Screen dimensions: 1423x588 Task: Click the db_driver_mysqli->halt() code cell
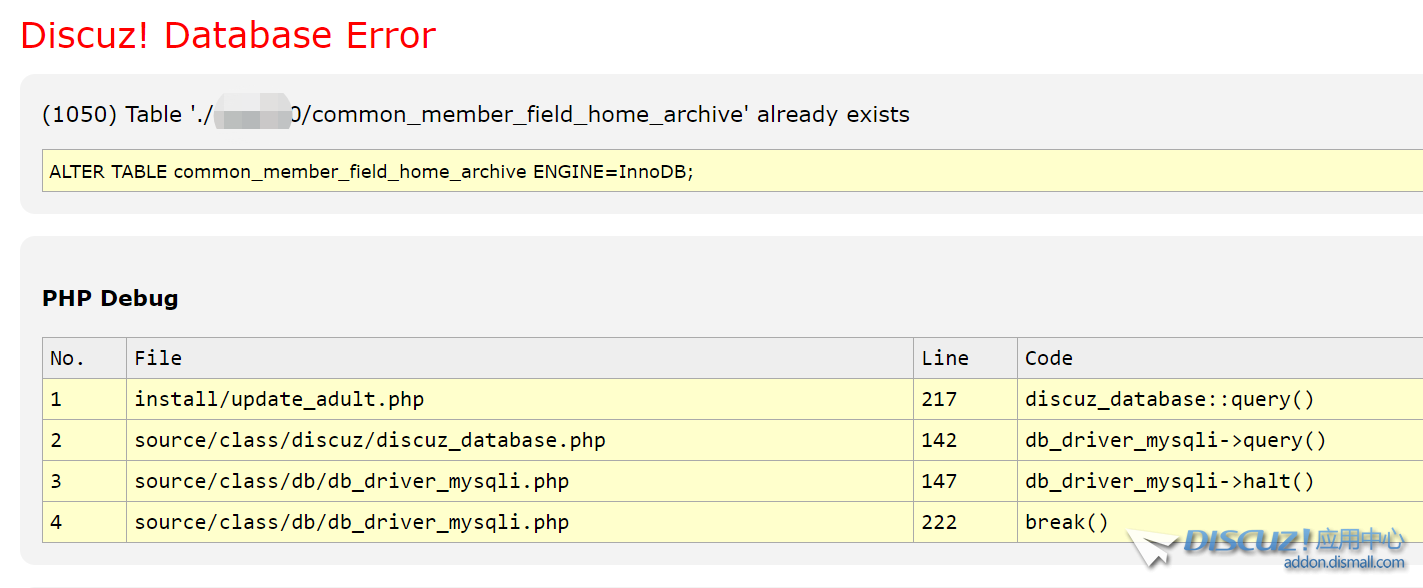pos(1169,481)
